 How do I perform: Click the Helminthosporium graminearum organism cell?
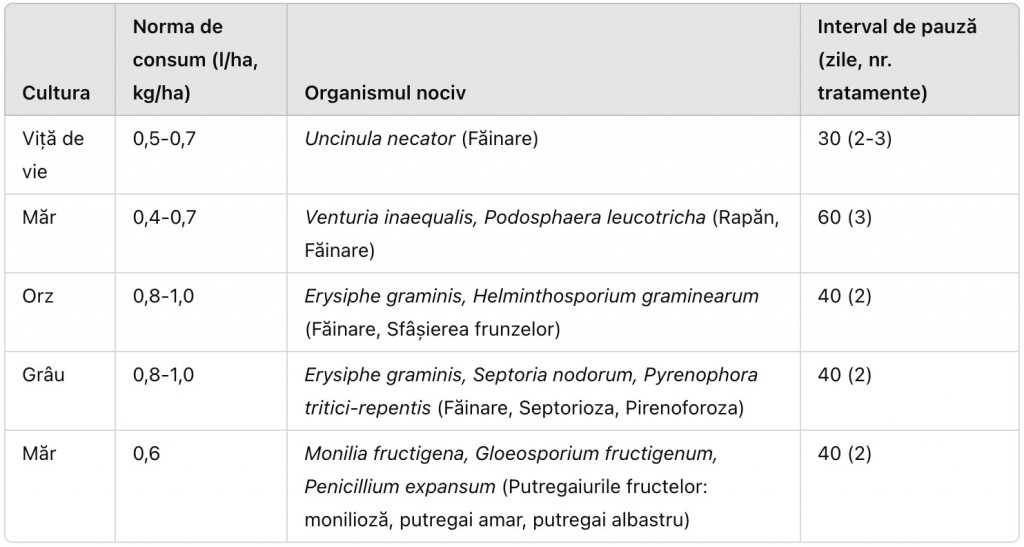coord(530,311)
